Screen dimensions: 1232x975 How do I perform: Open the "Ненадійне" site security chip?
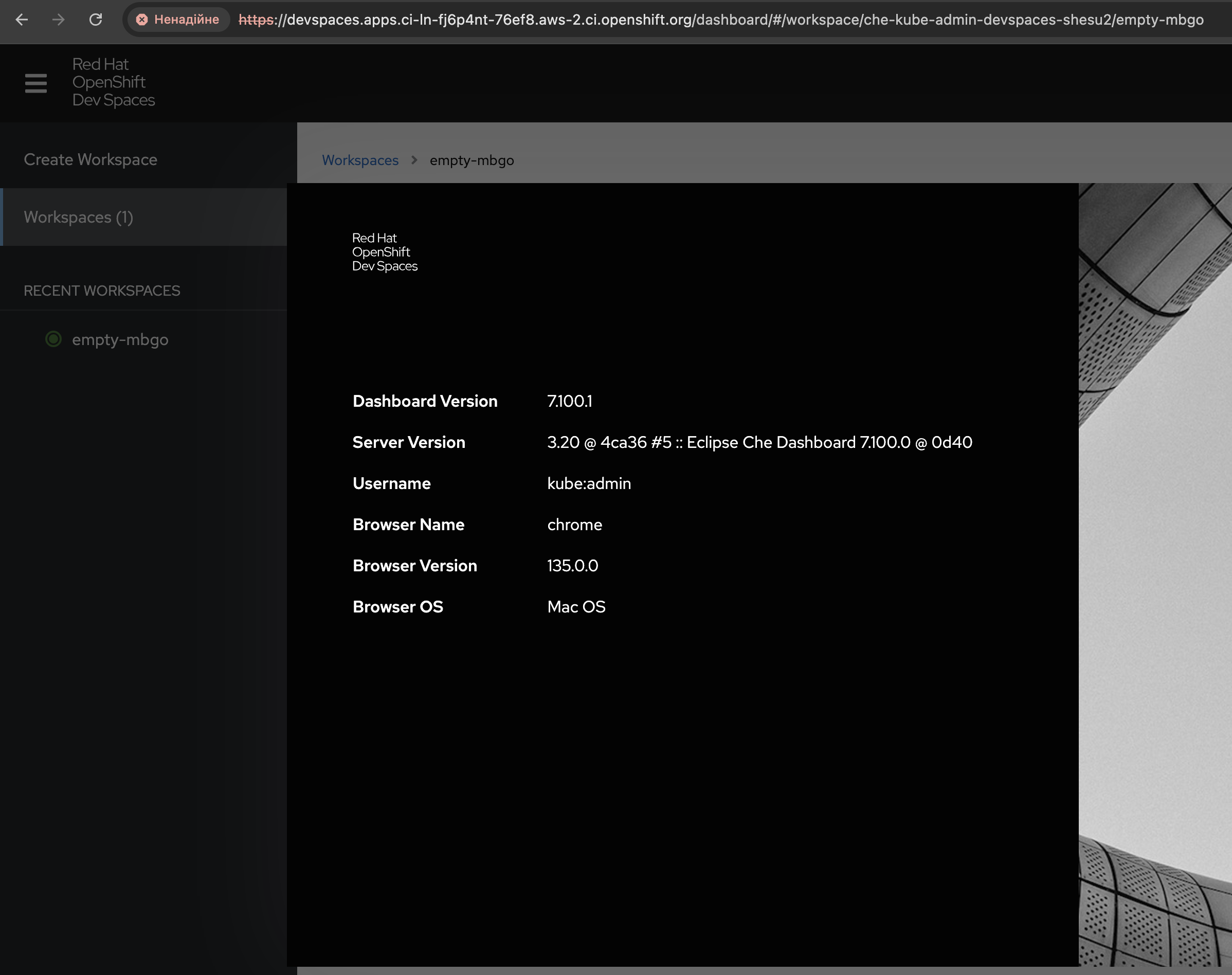coord(177,20)
